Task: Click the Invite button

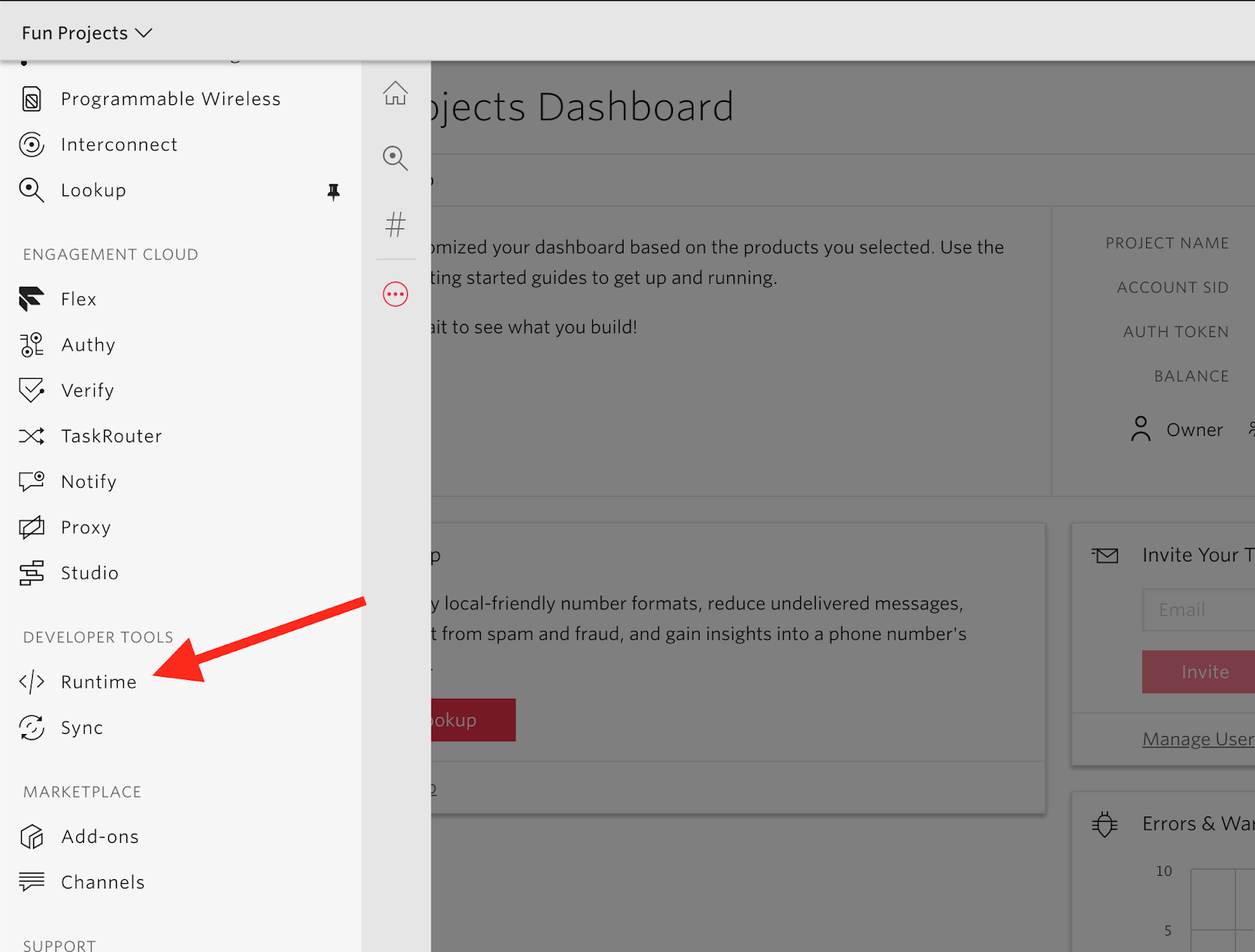Action: (1199, 672)
